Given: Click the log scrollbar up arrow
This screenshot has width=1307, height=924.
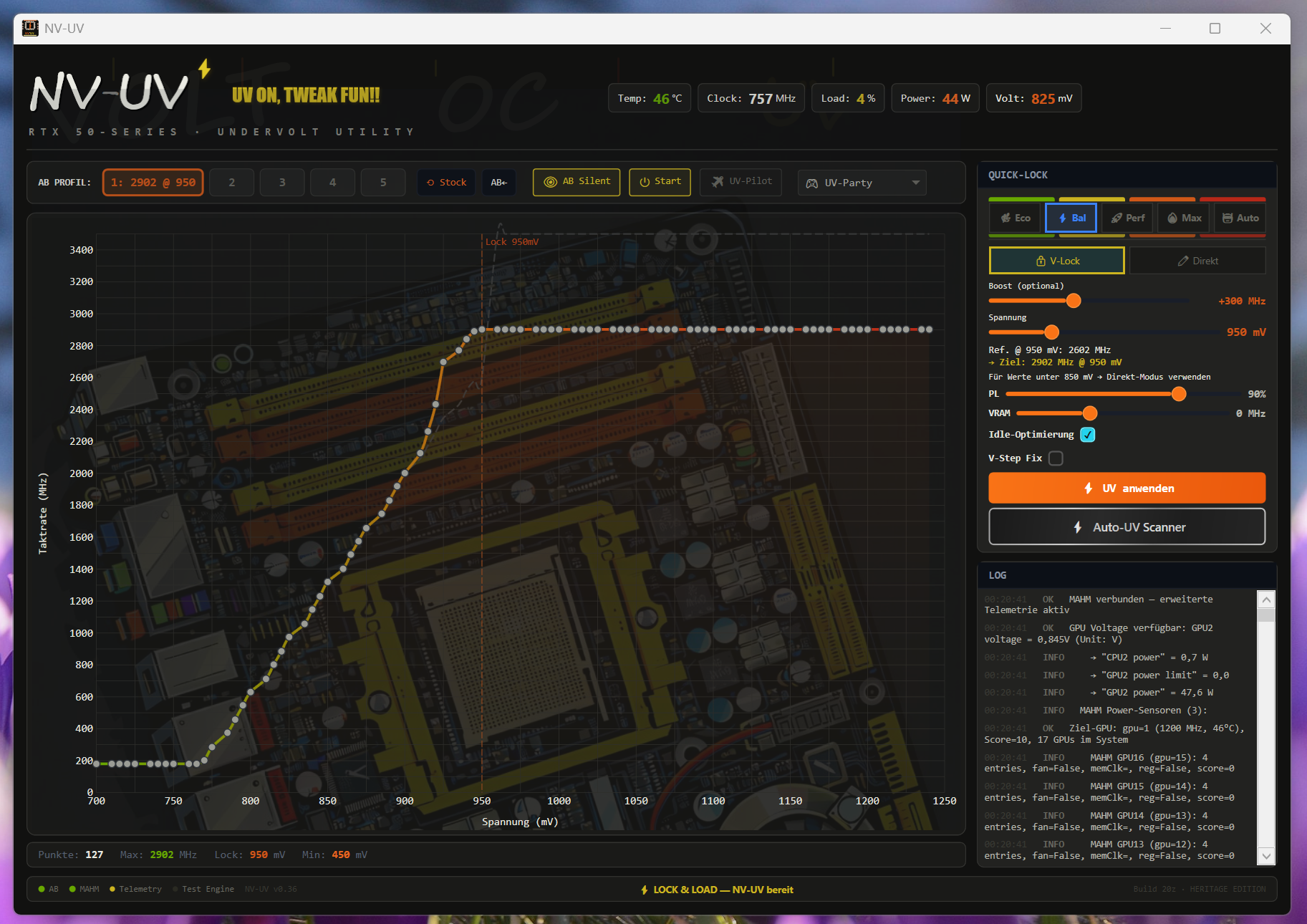Looking at the screenshot, I should pos(1266,600).
